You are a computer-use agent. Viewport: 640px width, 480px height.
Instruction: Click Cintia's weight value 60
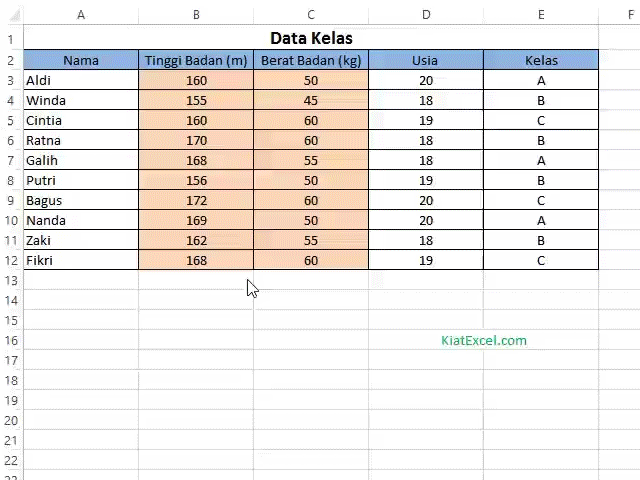tap(311, 120)
